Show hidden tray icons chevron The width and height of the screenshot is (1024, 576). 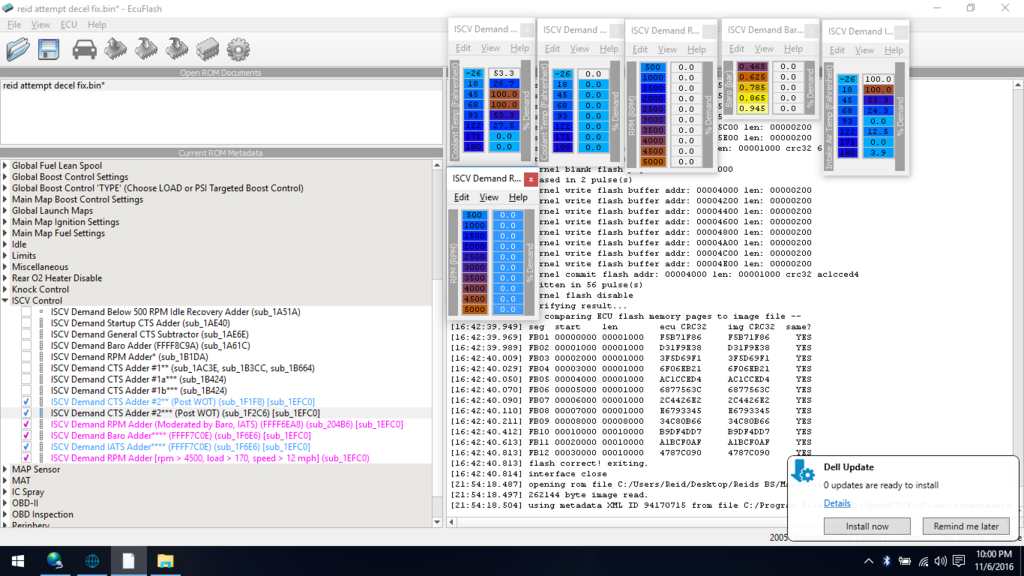coord(868,561)
